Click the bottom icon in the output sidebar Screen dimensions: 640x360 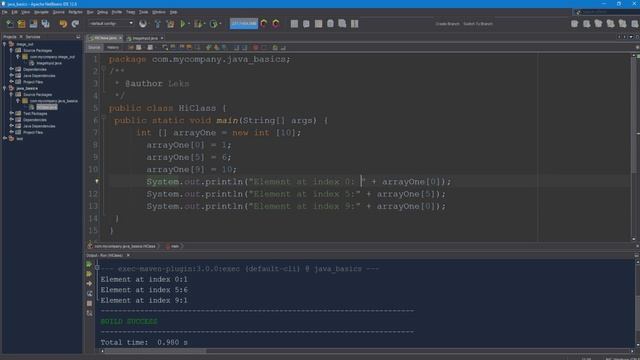click(89, 313)
